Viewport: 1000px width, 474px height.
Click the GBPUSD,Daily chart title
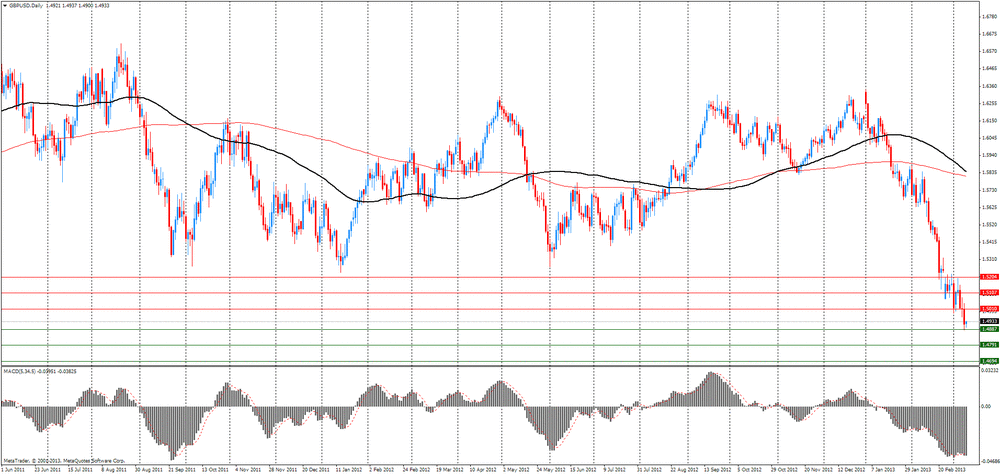click(24, 4)
